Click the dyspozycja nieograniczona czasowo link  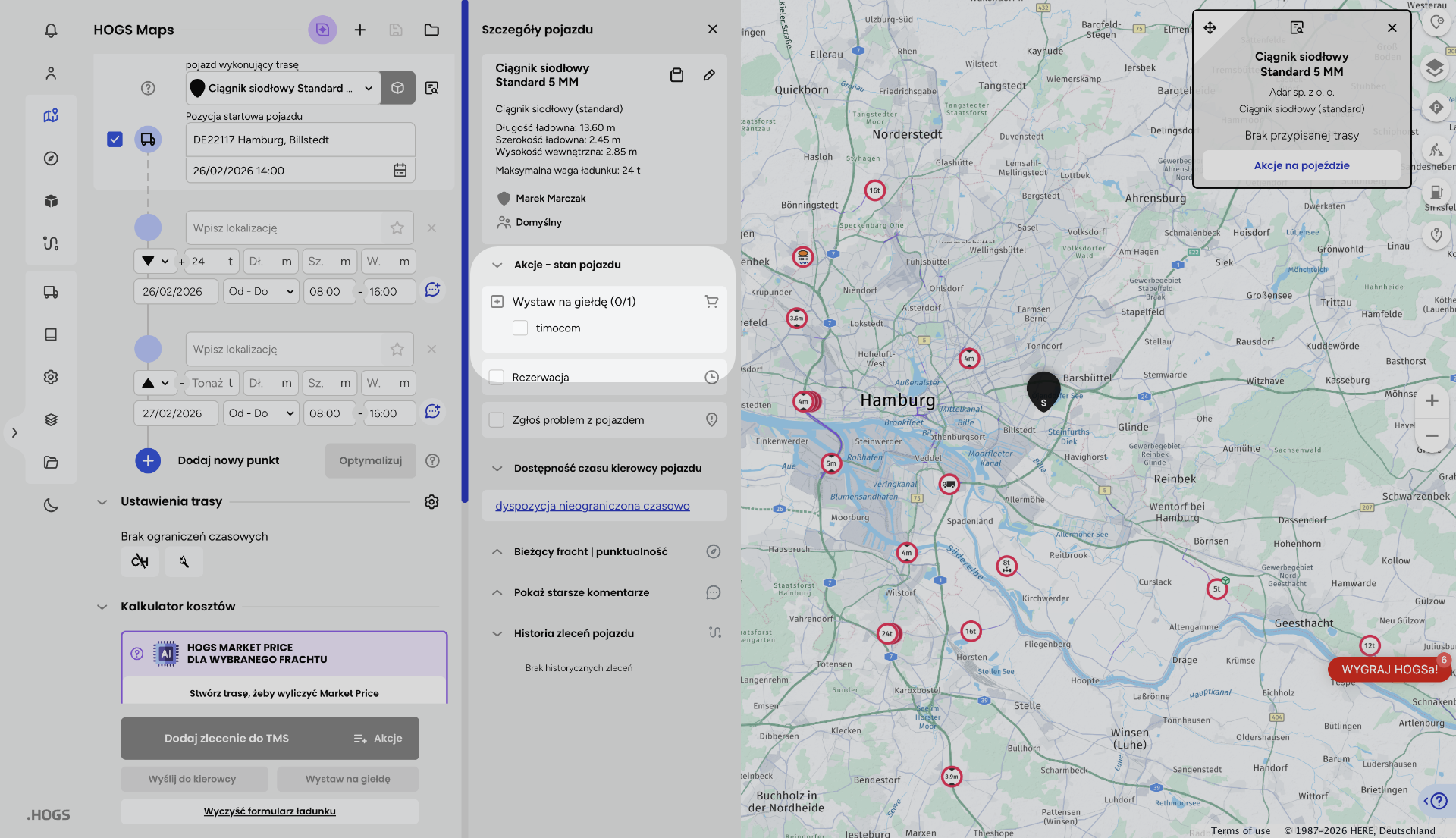[x=592, y=506]
